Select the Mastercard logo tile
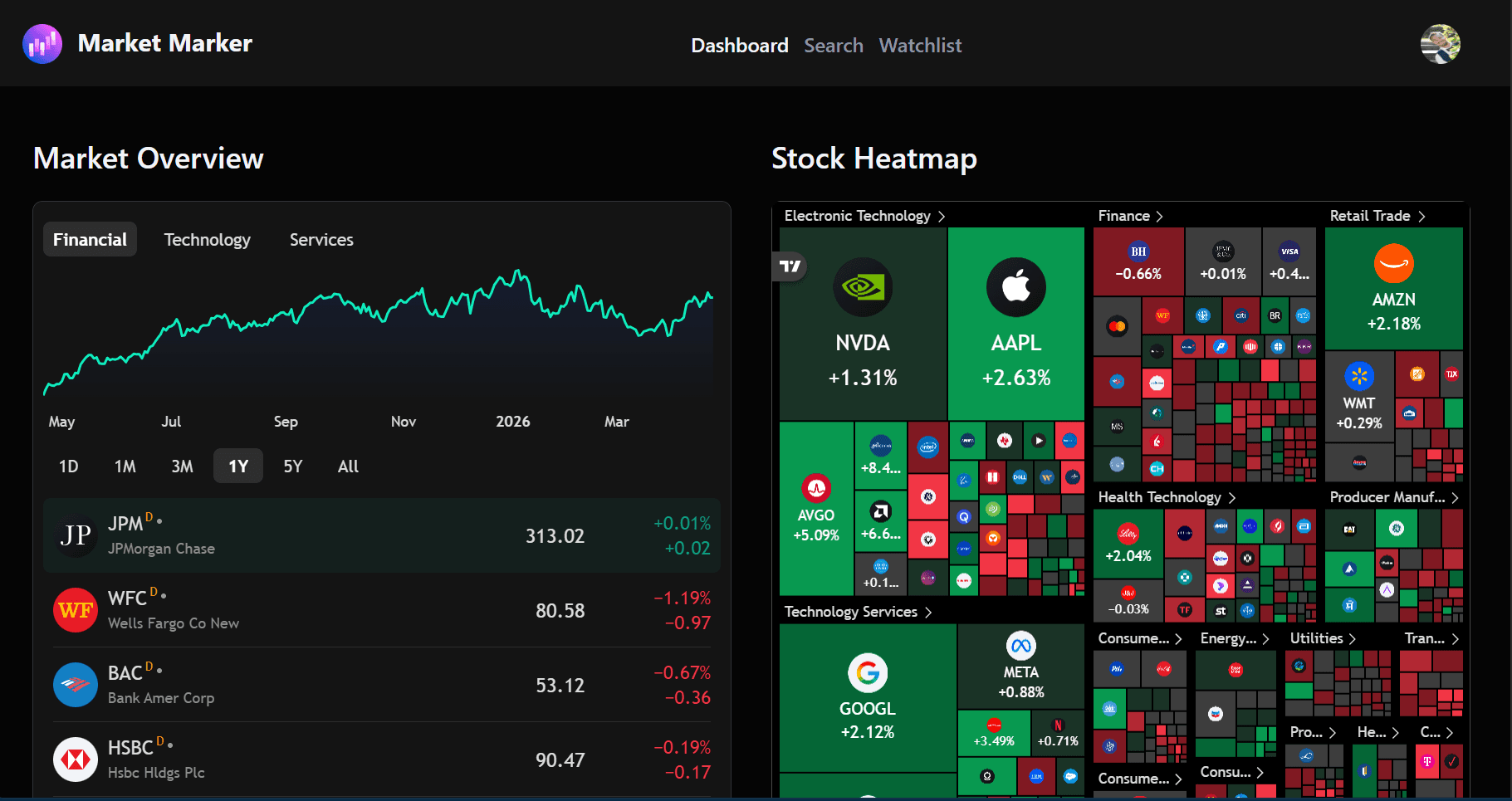Screen dimensions: 1512x801 1117,326
